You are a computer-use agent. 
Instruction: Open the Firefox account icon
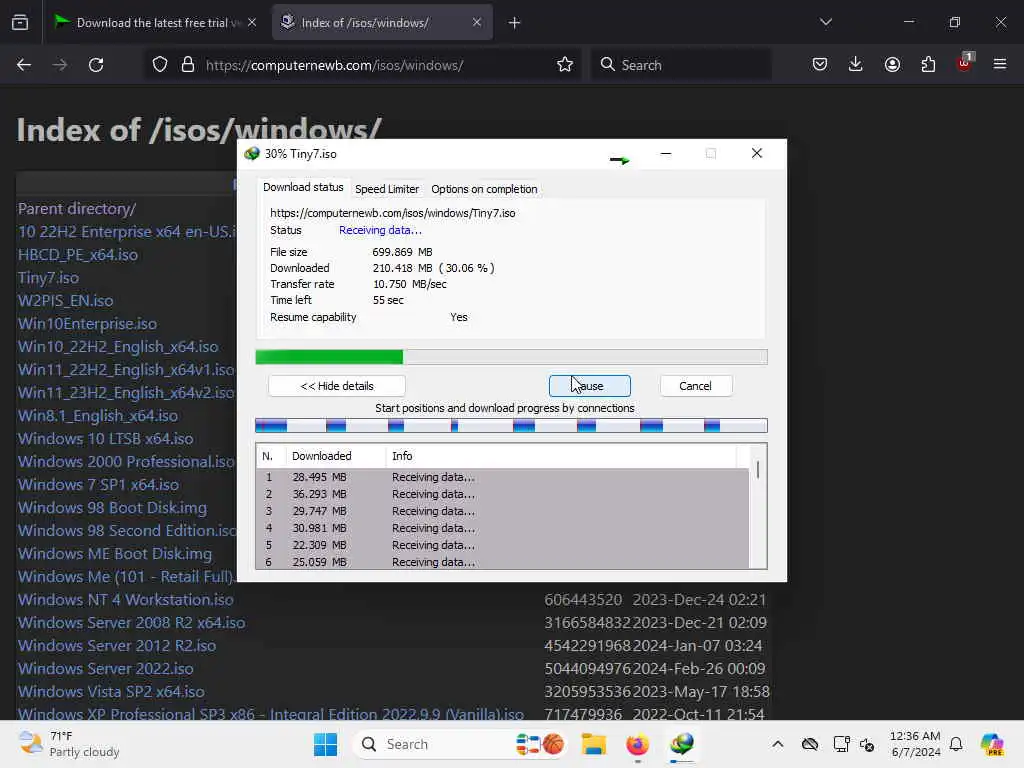(892, 65)
